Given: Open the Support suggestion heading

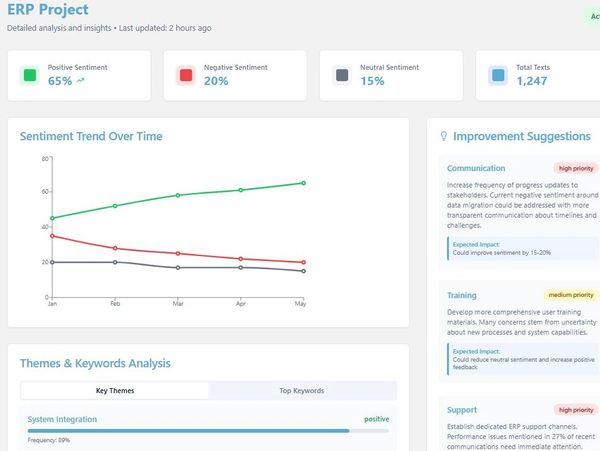Looking at the screenshot, I should [x=462, y=410].
